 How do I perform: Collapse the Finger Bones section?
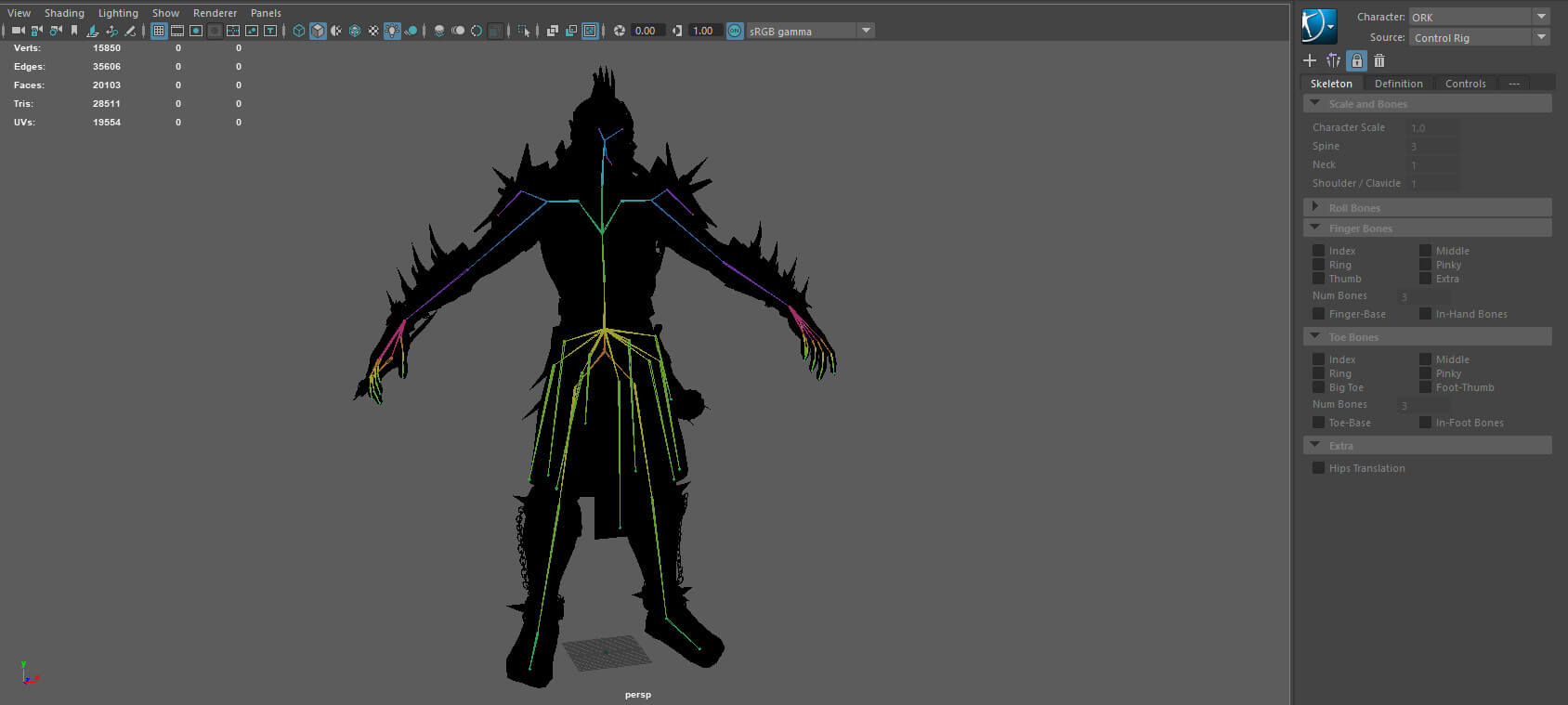click(1427, 228)
